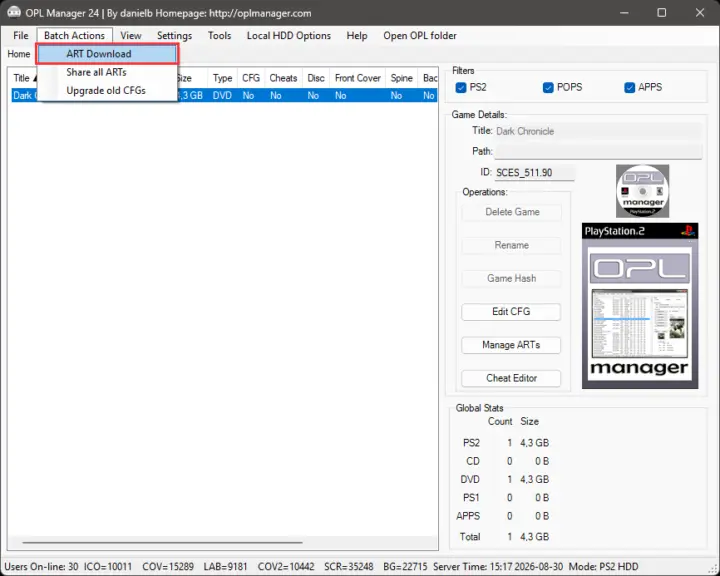Click the Game Hash button
The width and height of the screenshot is (720, 576).
coord(511,278)
